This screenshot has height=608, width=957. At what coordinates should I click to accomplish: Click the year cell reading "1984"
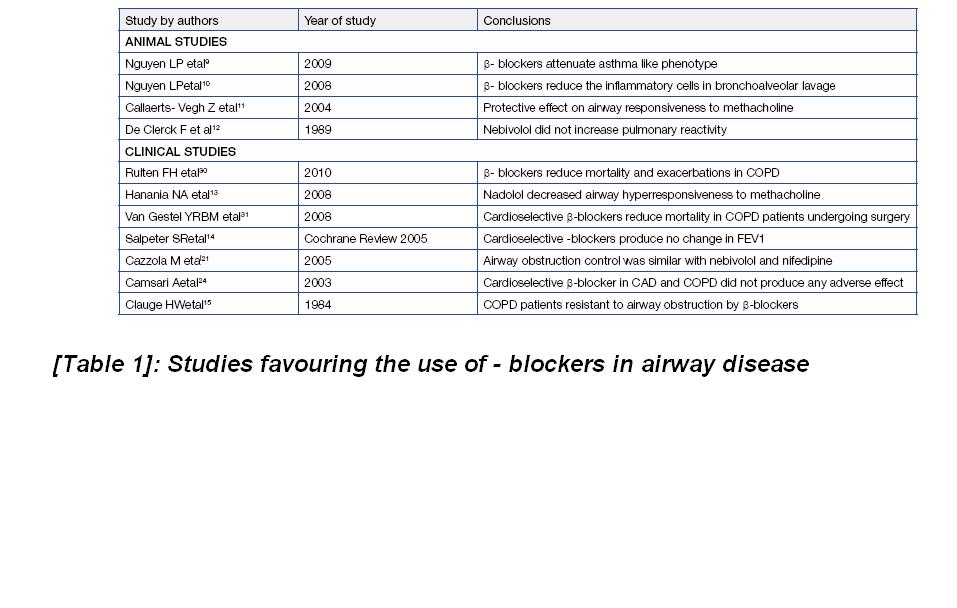pyautogui.click(x=318, y=304)
